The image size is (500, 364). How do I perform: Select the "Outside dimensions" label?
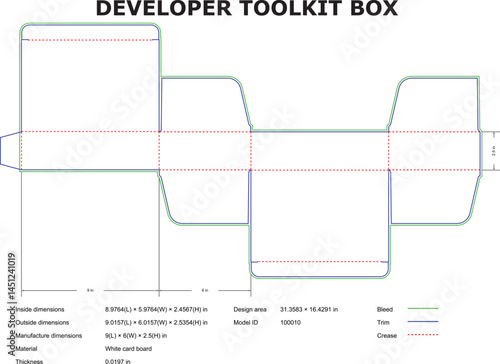[42, 322]
